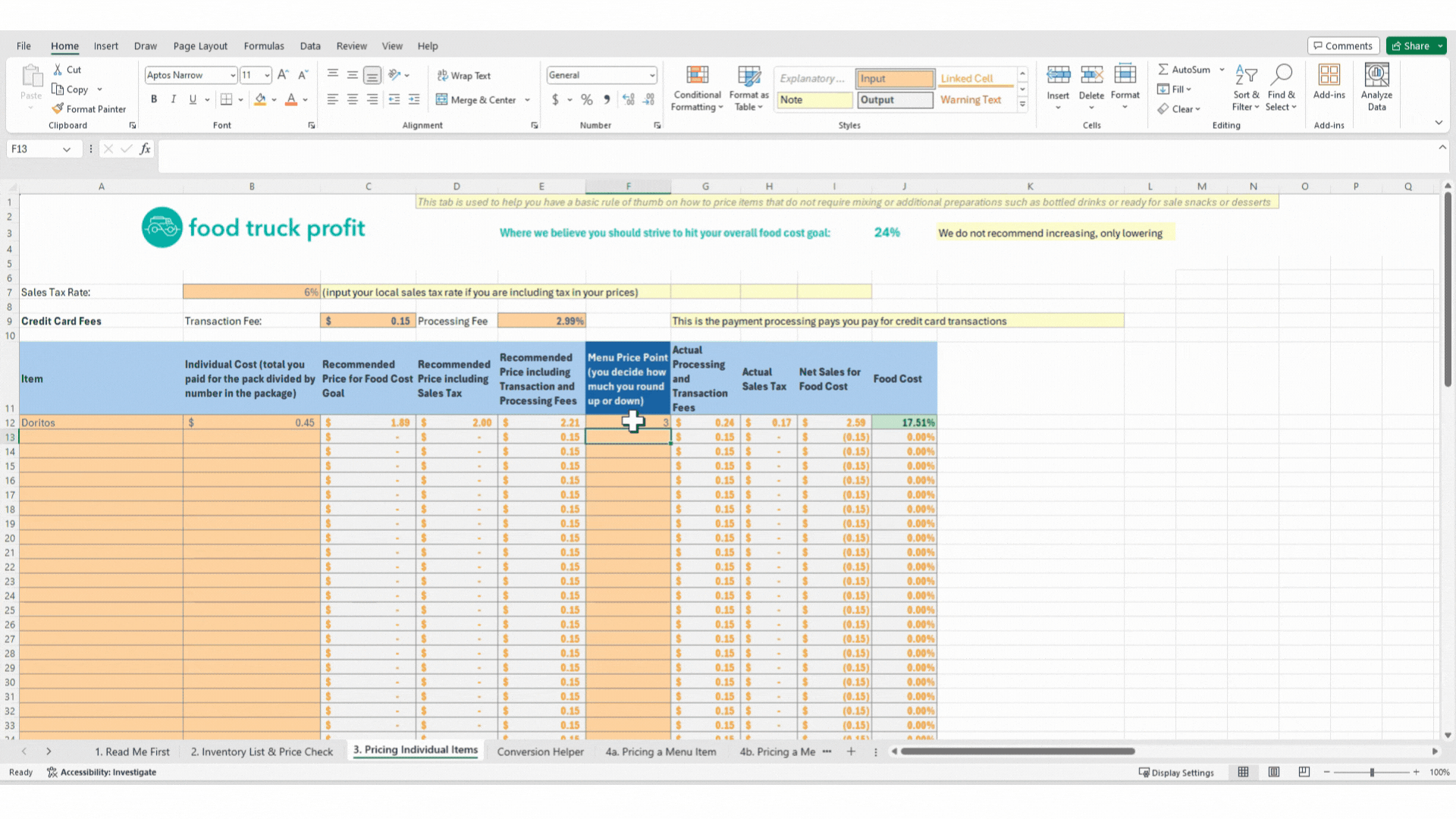Click the Sort & Filter icon
The width and height of the screenshot is (1456, 819).
click(1245, 76)
